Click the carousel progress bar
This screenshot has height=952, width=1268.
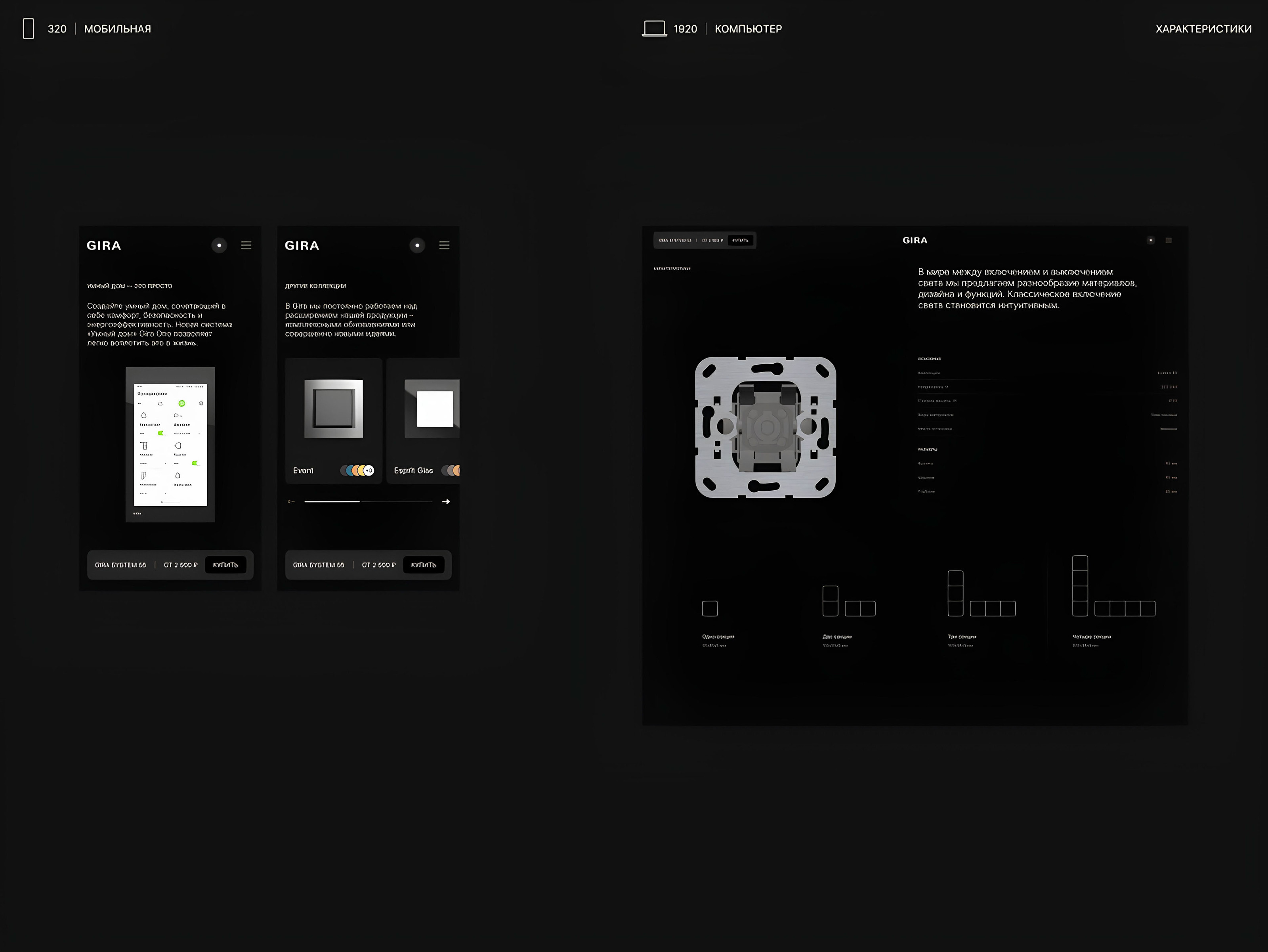(x=368, y=502)
